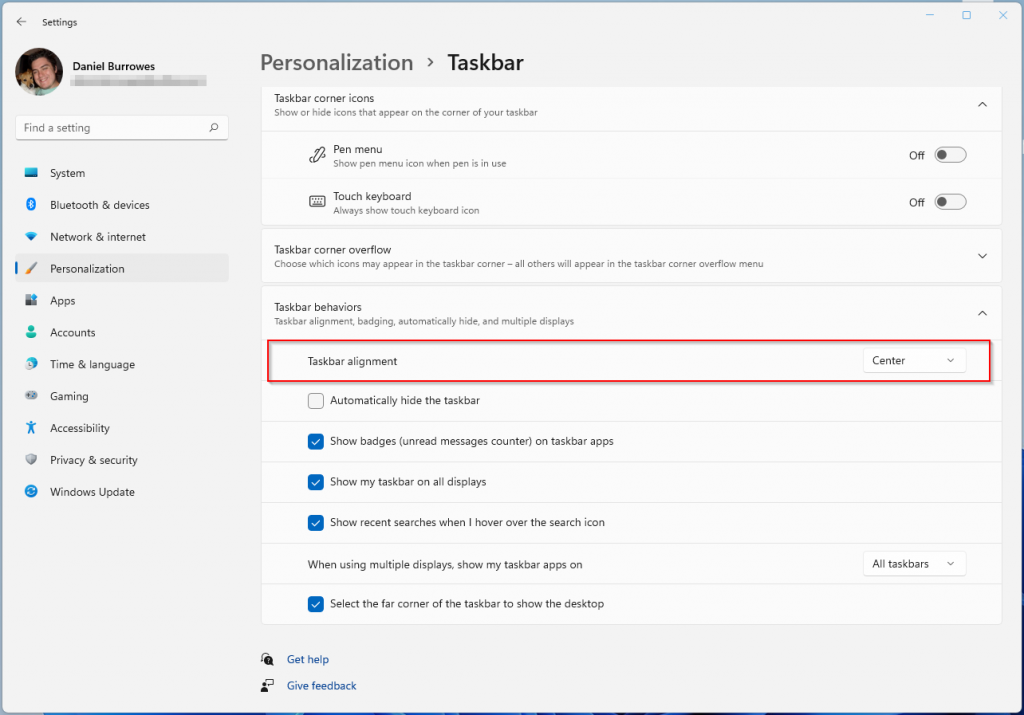Open the Taskbar alignment Center dropdown
Screen dimensions: 1024x715
[x=914, y=360]
